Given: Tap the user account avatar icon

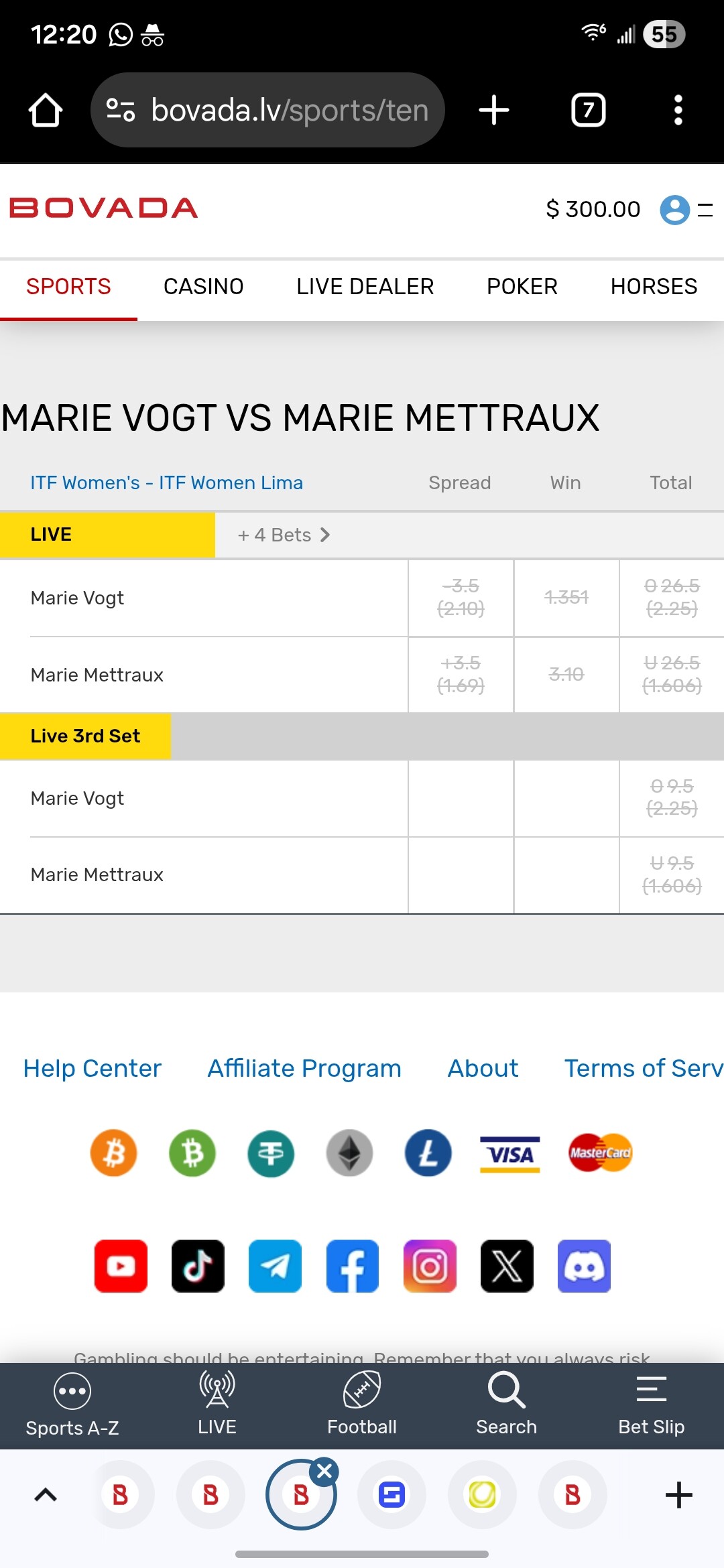Looking at the screenshot, I should [x=674, y=210].
